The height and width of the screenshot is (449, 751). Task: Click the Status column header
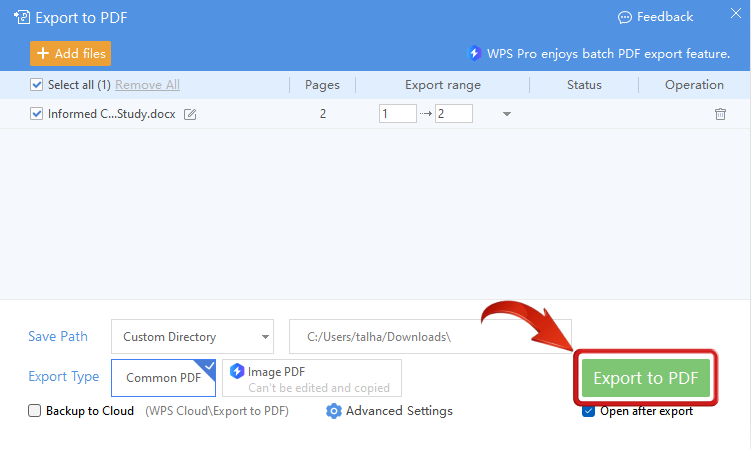point(584,85)
